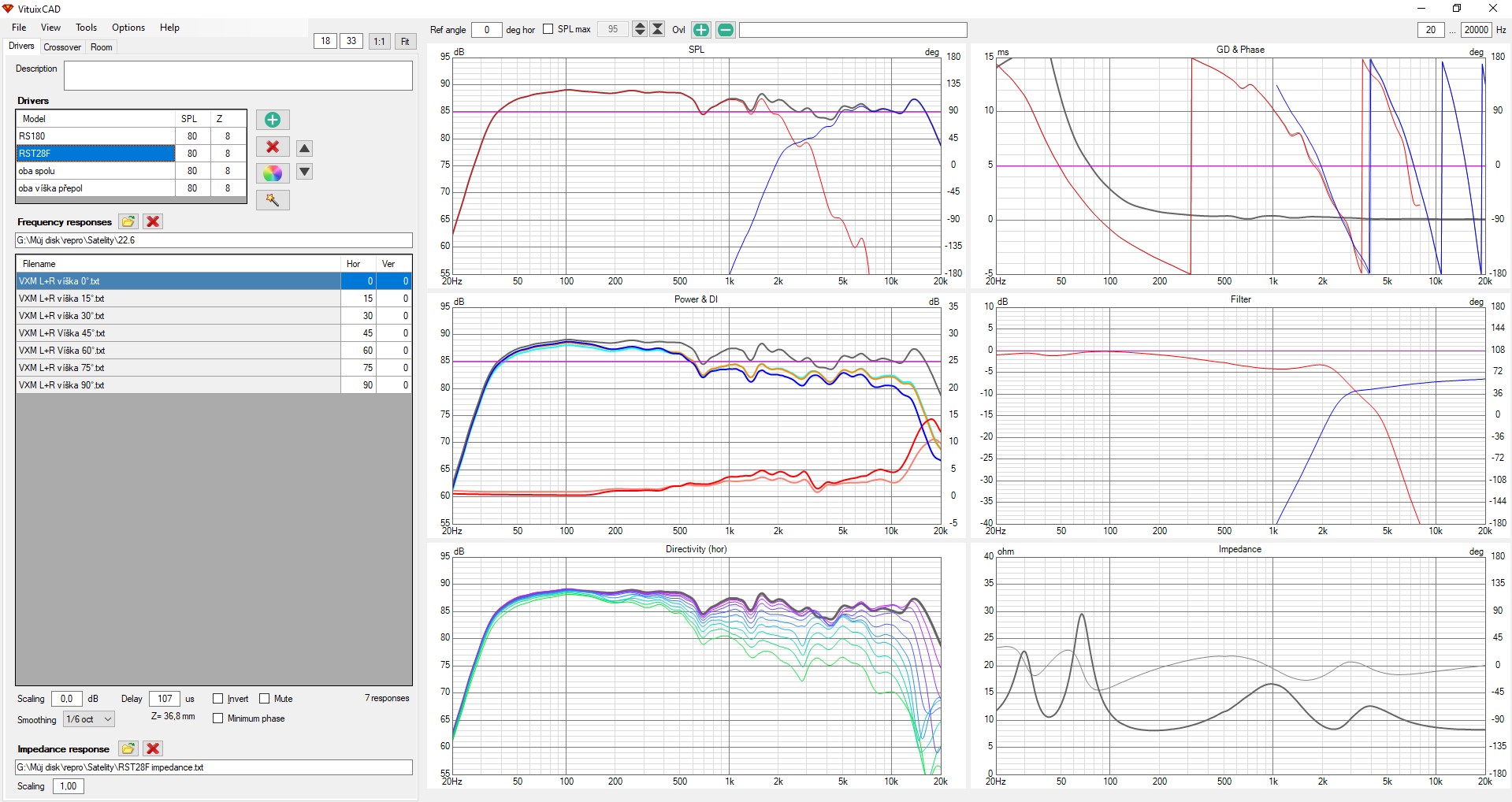The width and height of the screenshot is (1512, 802).
Task: Enable the SPL max checkbox
Action: [548, 29]
